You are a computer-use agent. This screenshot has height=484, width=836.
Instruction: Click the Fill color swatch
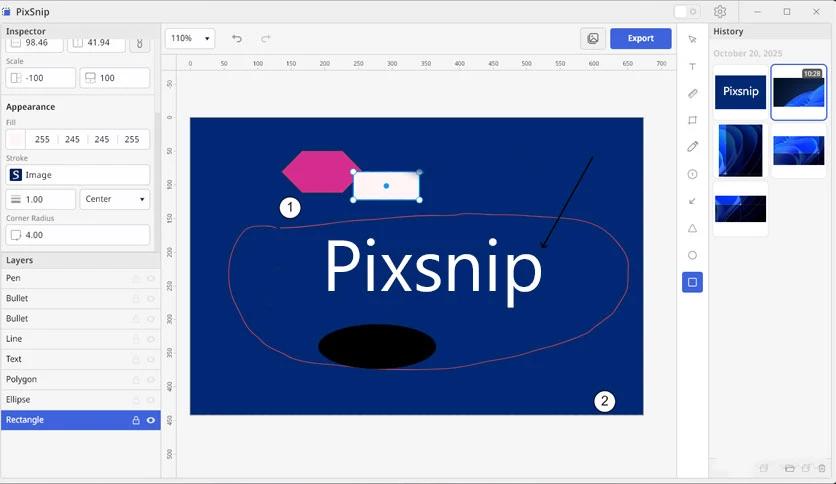point(17,140)
